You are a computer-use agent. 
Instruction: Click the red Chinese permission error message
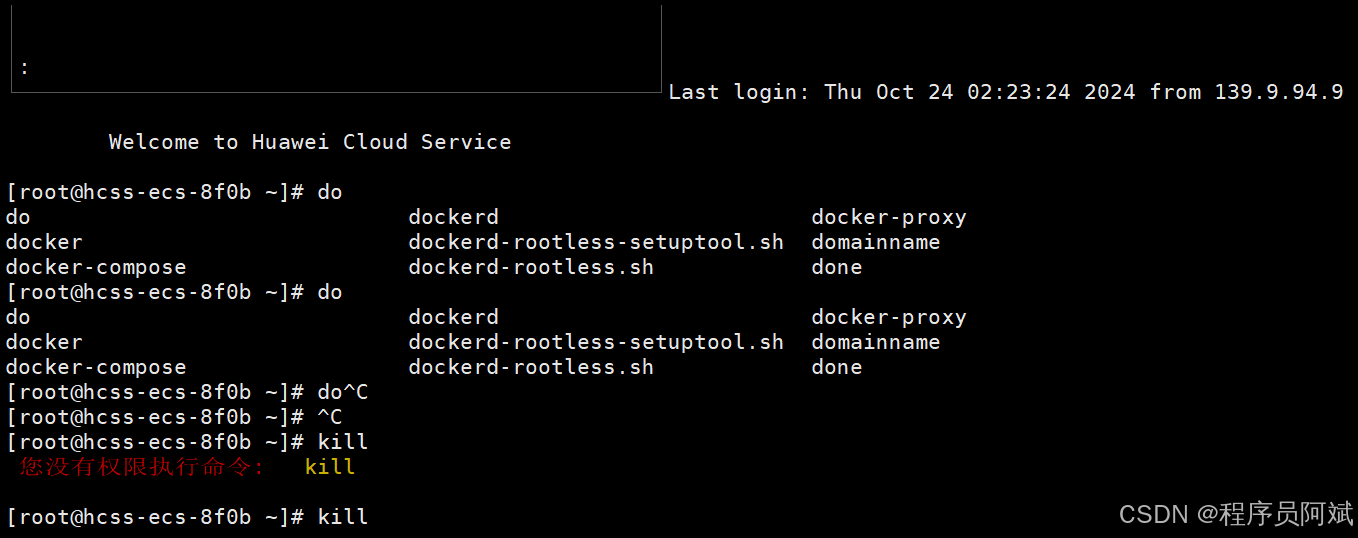142,467
